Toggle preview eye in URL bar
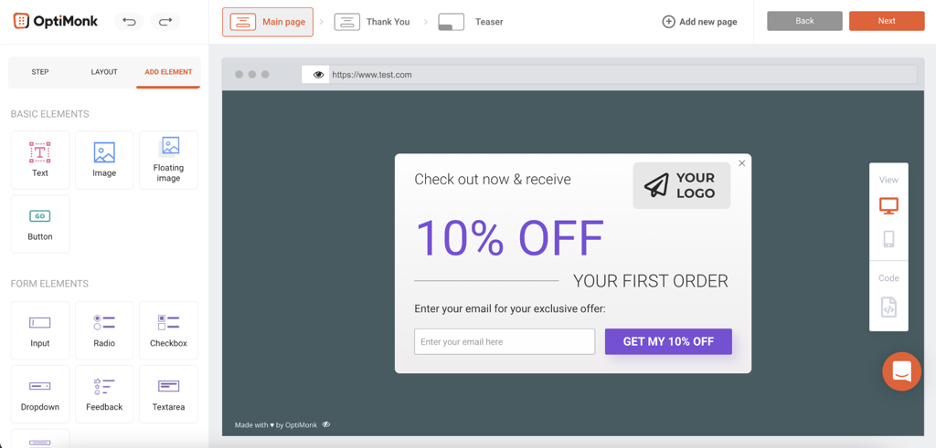Screen dimensions: 936x448 (x=319, y=75)
